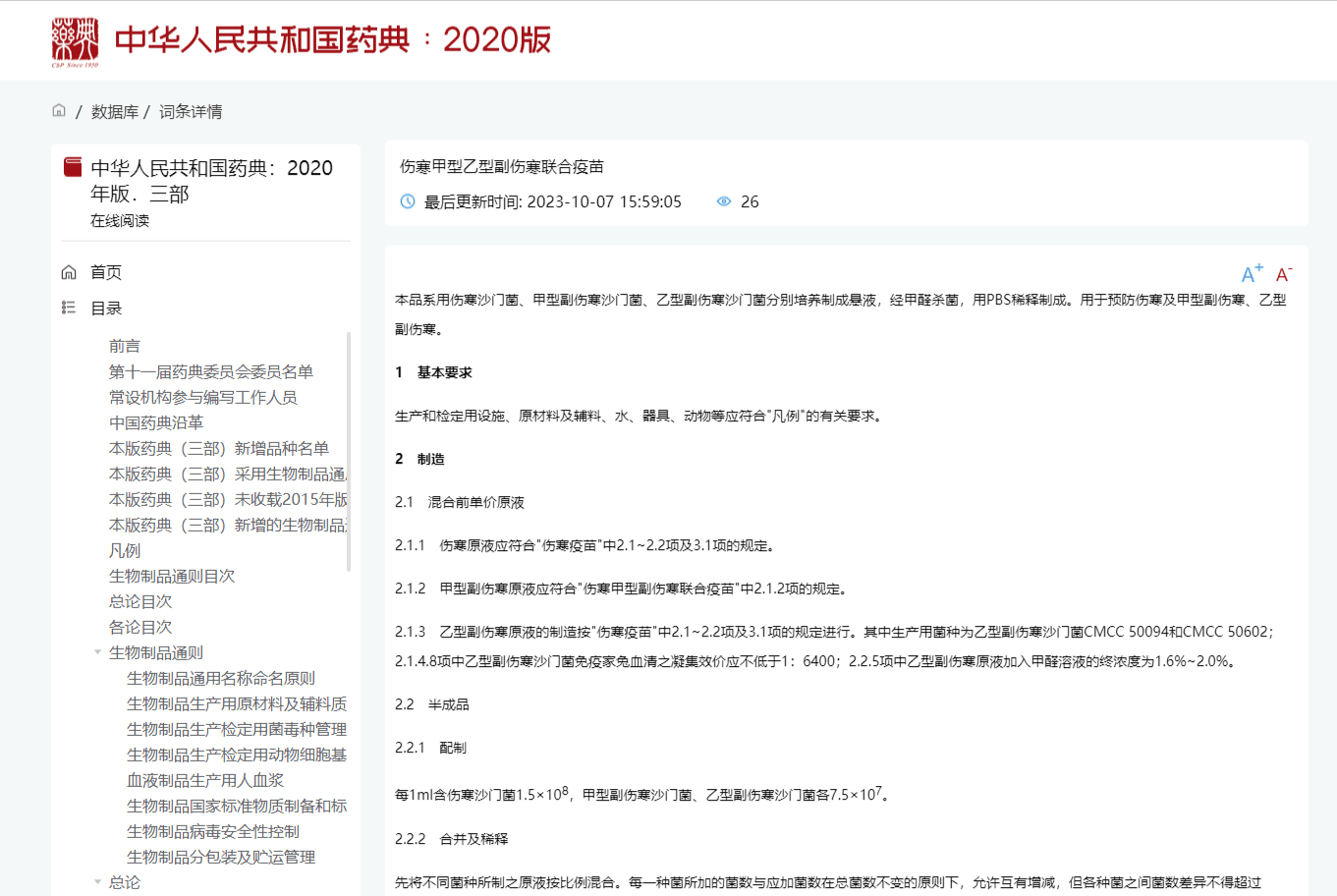Open 生物制品通则目次 entry
The image size is (1337, 896).
[172, 576]
